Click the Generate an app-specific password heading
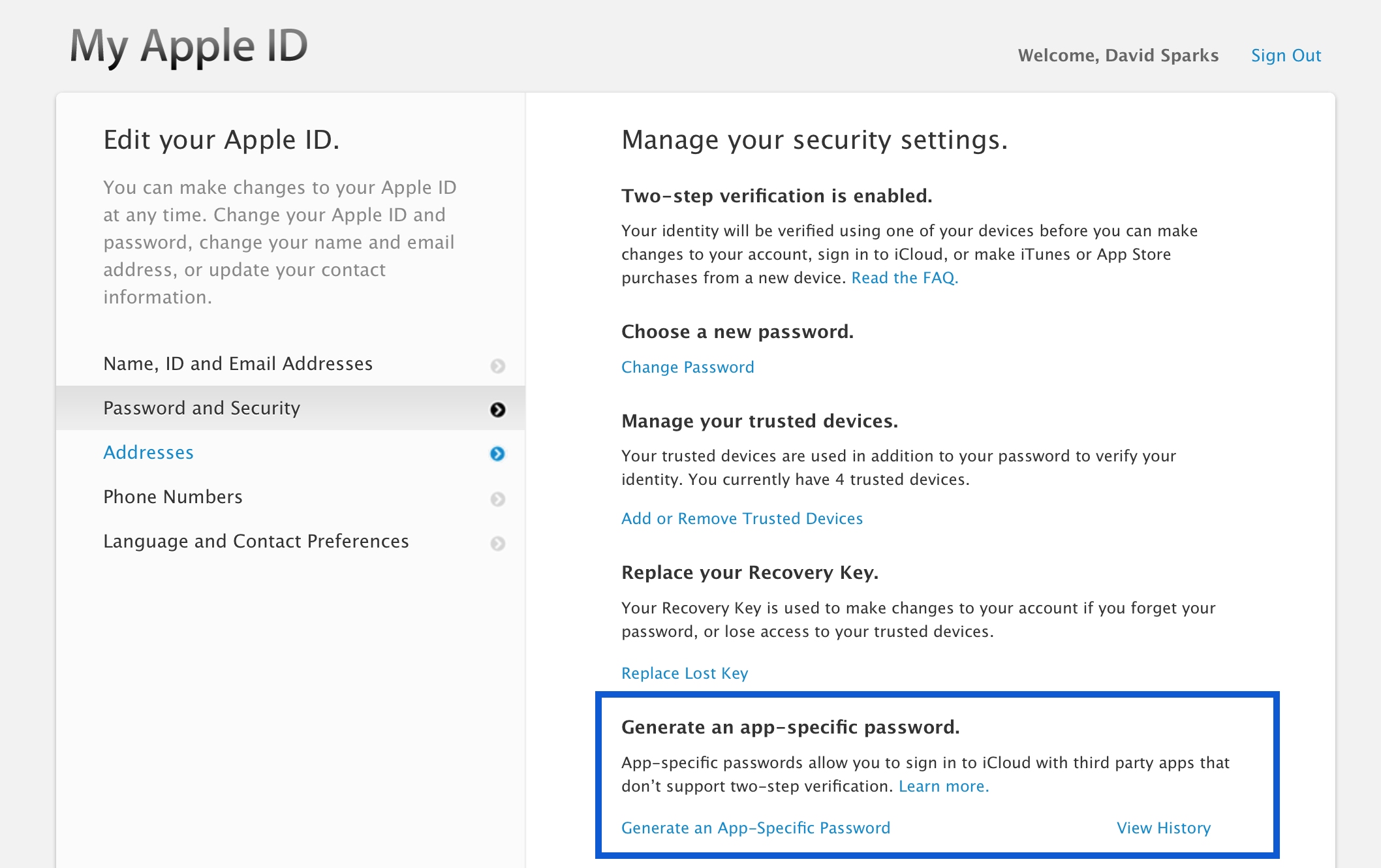1381x868 pixels. point(790,728)
